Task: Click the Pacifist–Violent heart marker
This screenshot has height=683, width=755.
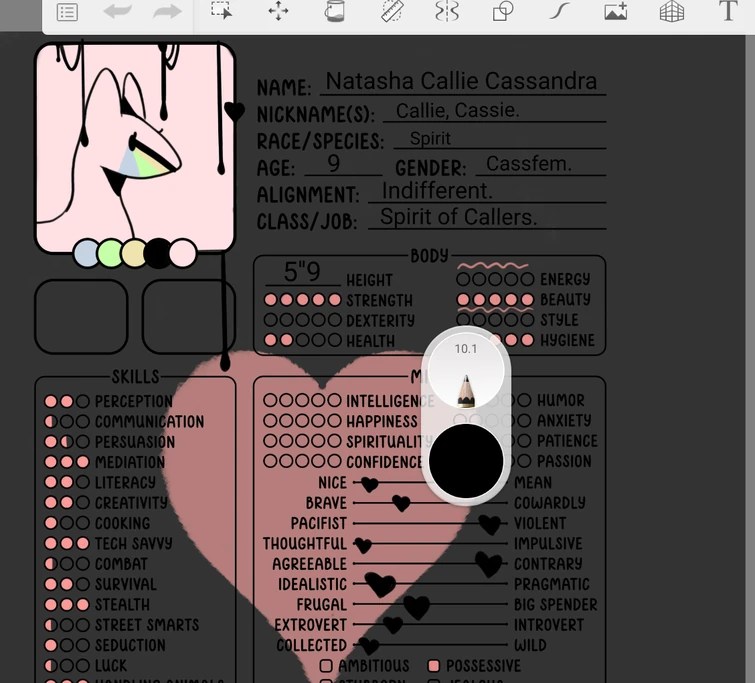Action: [490, 524]
